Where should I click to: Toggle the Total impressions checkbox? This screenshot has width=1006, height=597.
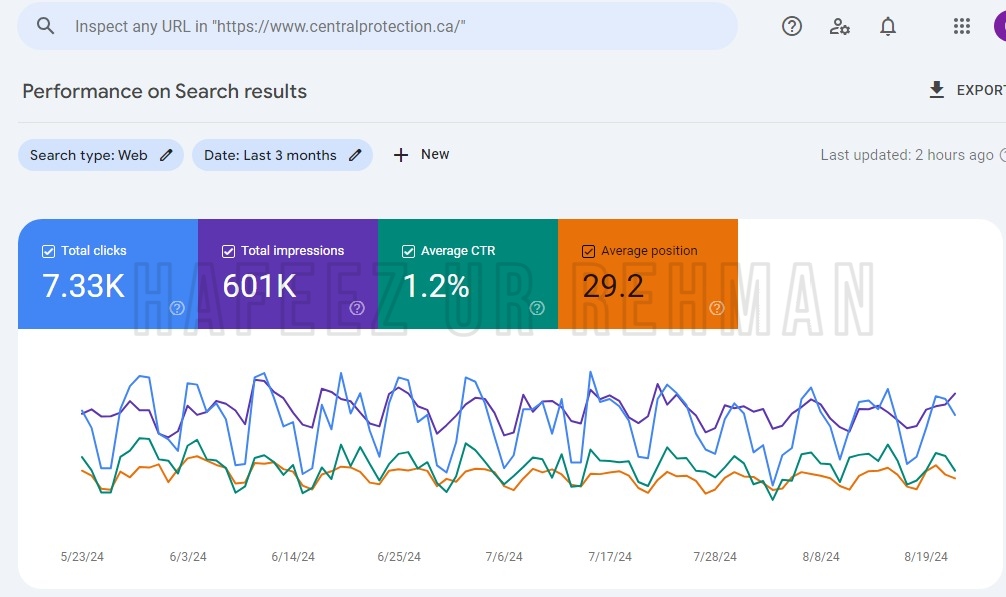click(228, 251)
